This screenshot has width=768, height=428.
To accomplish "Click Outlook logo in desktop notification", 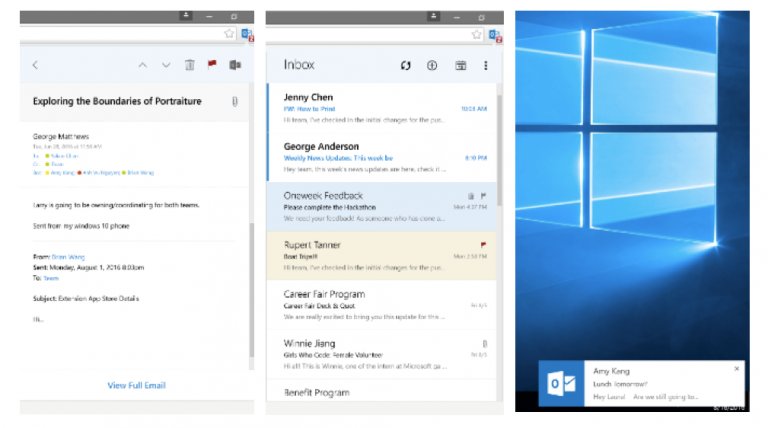I will point(561,383).
